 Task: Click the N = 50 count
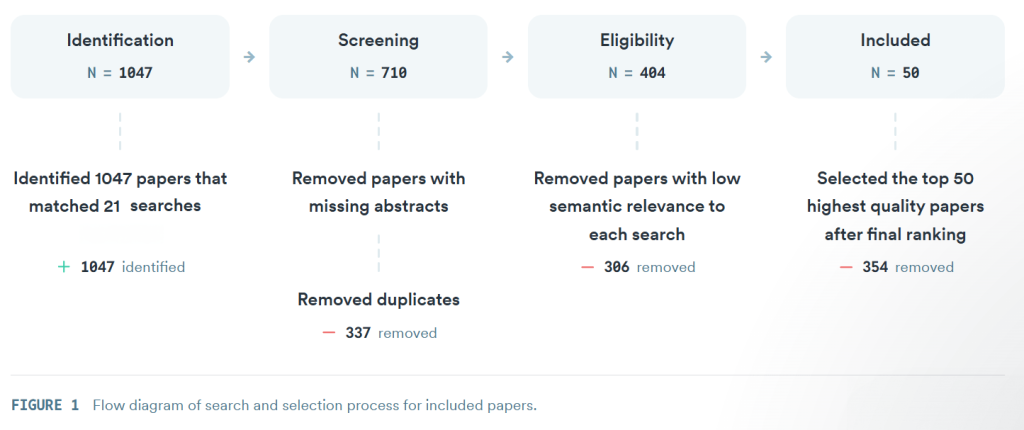click(895, 73)
